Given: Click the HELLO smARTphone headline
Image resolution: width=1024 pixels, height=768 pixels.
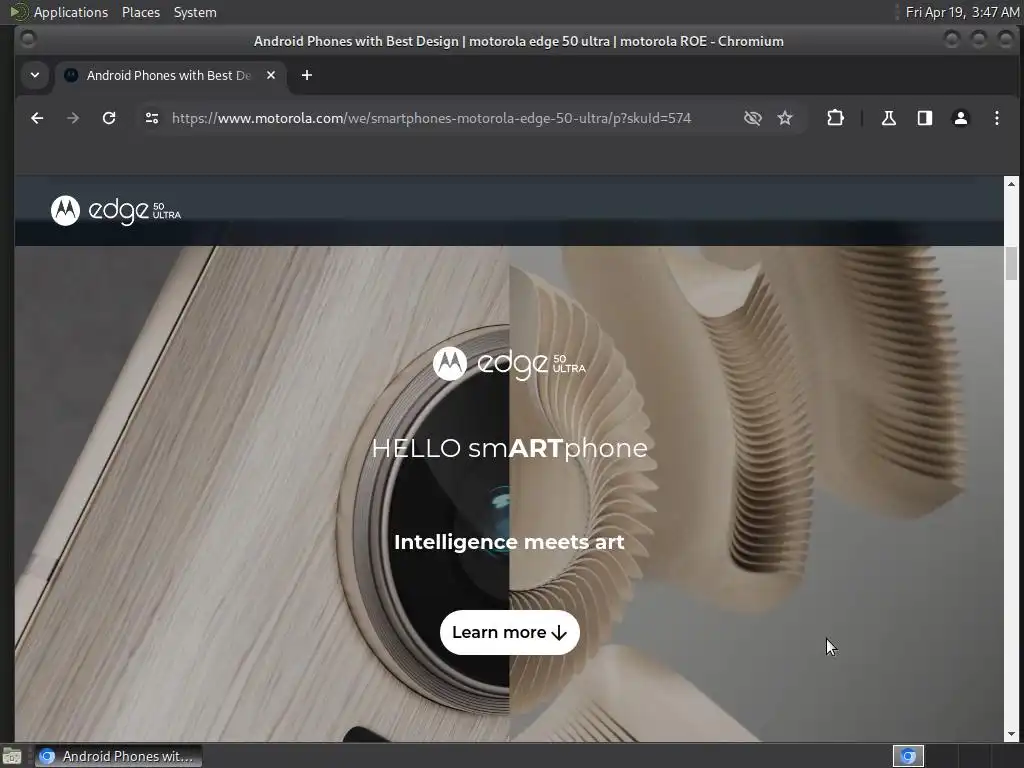Looking at the screenshot, I should pyautogui.click(x=509, y=449).
